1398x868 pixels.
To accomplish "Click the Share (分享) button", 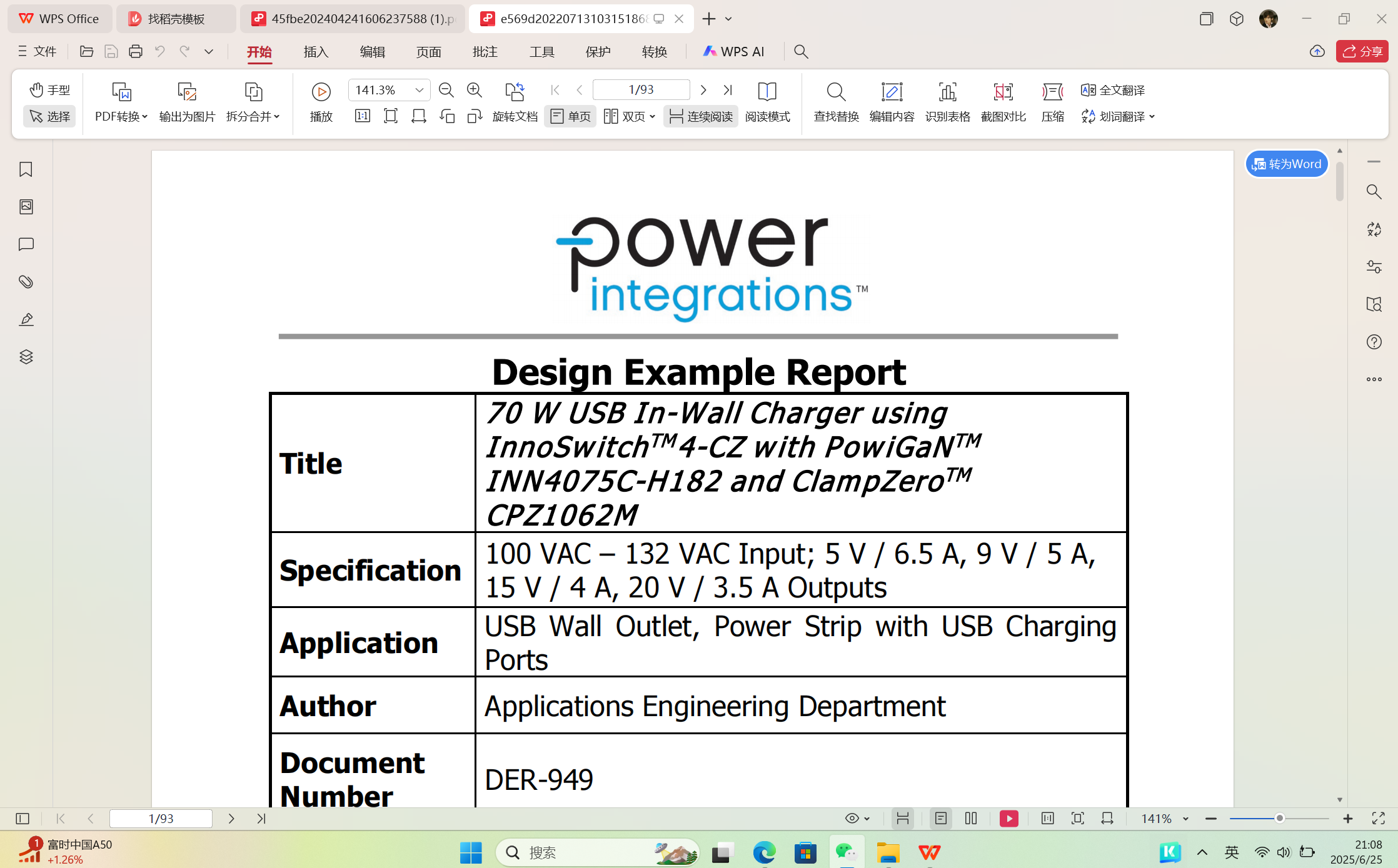I will click(x=1362, y=51).
